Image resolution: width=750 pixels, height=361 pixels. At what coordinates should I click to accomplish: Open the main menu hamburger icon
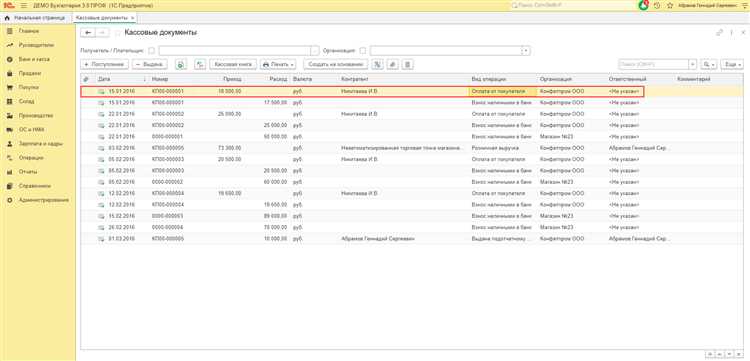tap(24, 5)
